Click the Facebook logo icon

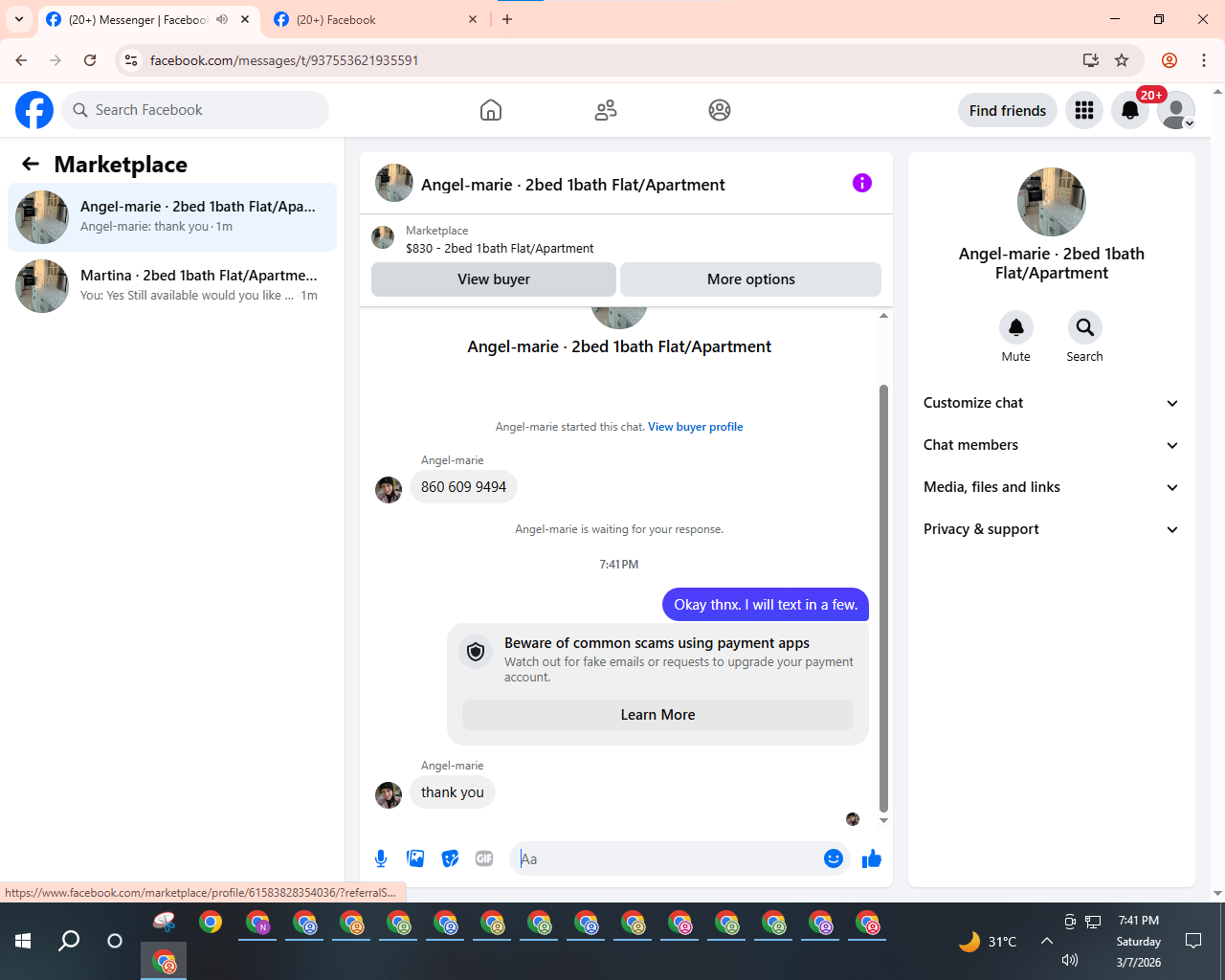pos(34,110)
